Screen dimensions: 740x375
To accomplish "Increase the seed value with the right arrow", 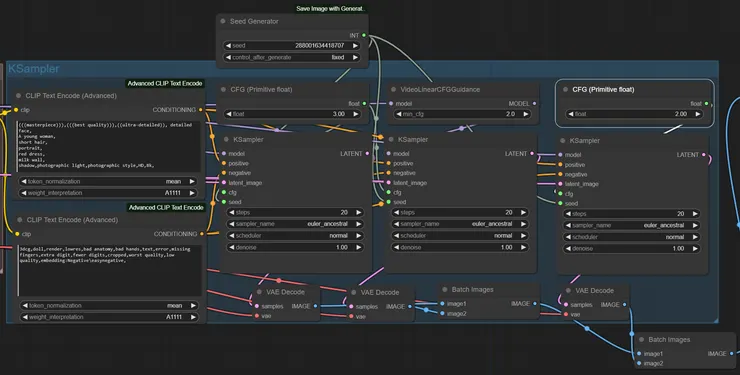I will [x=355, y=46].
